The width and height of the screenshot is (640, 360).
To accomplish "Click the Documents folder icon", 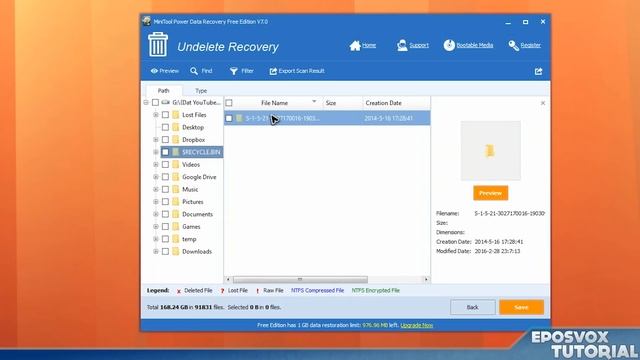I will coord(176,214).
